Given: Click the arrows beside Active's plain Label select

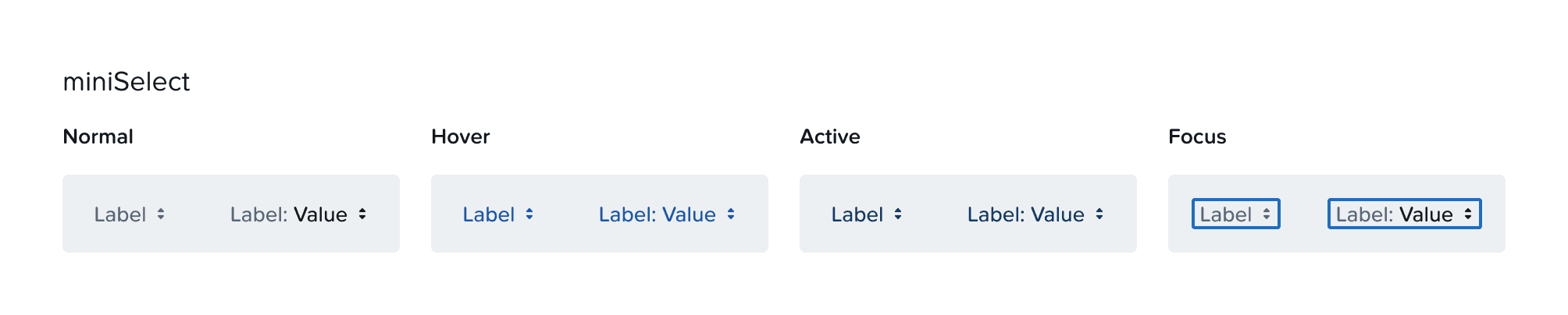Looking at the screenshot, I should coord(898,214).
